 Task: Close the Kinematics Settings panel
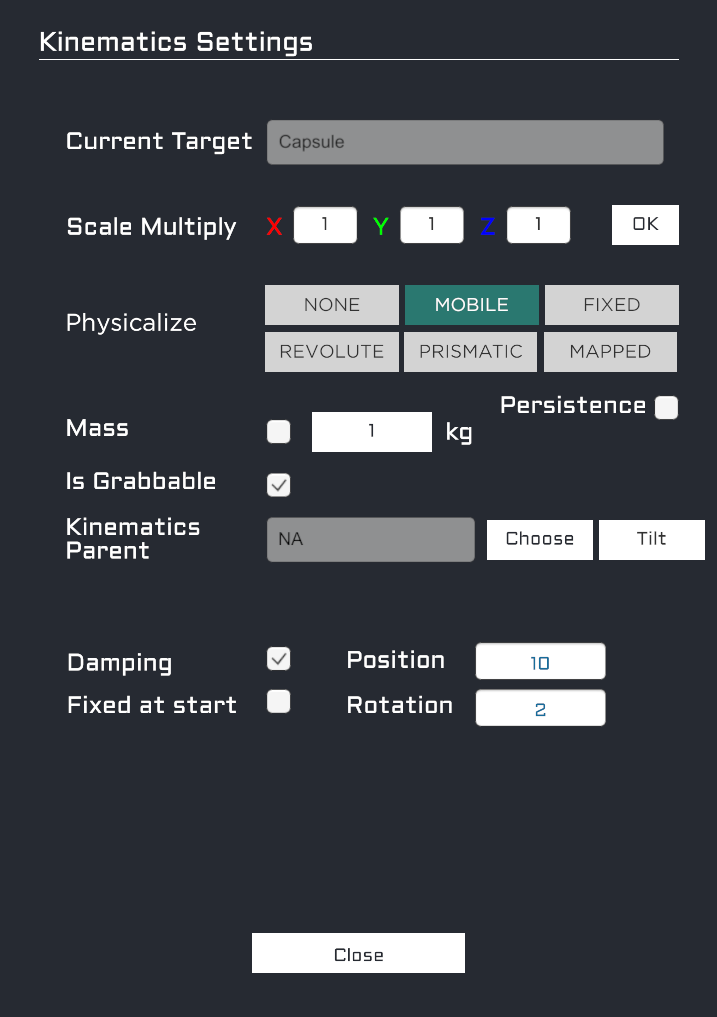(358, 954)
